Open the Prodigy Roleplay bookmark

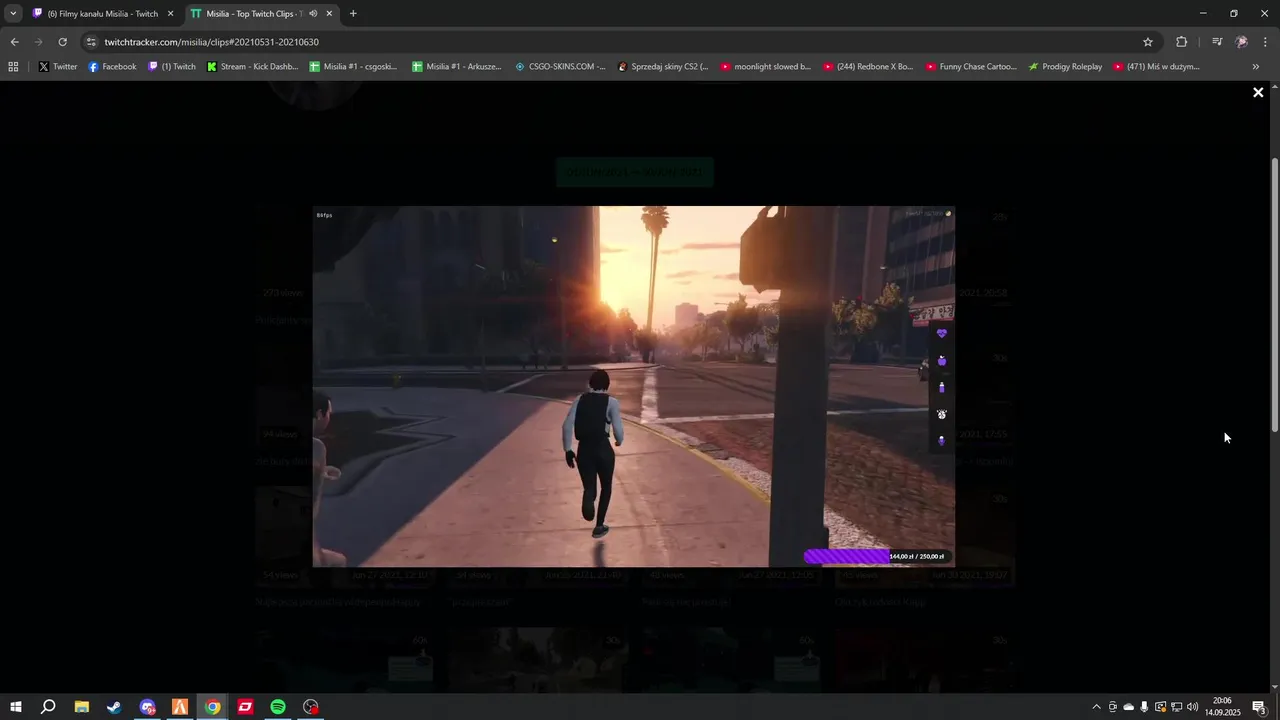click(1066, 67)
